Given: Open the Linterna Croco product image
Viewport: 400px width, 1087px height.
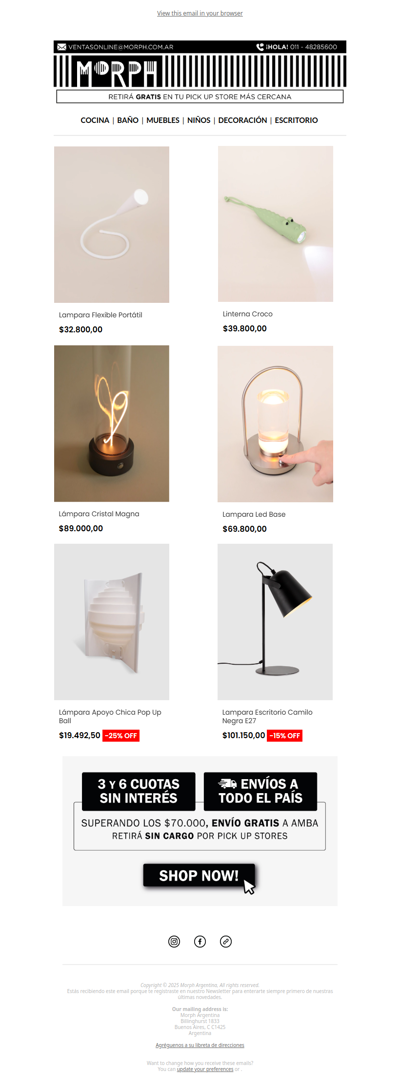Looking at the screenshot, I should tap(275, 224).
